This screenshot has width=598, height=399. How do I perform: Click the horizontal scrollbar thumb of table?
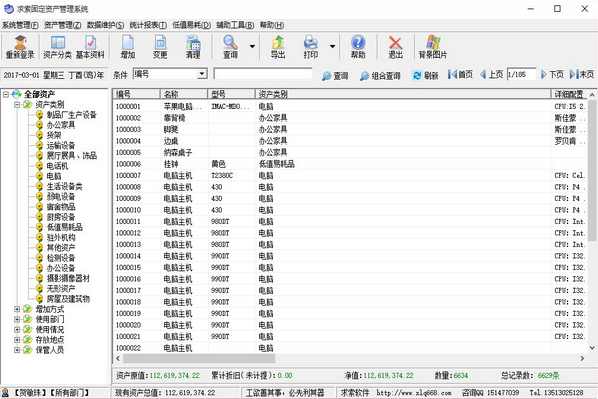click(x=199, y=359)
